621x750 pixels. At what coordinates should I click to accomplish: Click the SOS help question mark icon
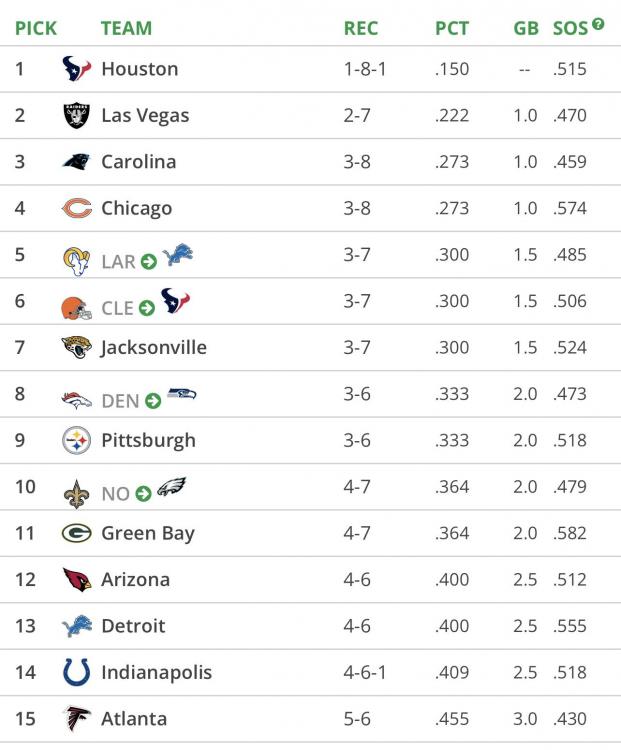tap(598, 23)
